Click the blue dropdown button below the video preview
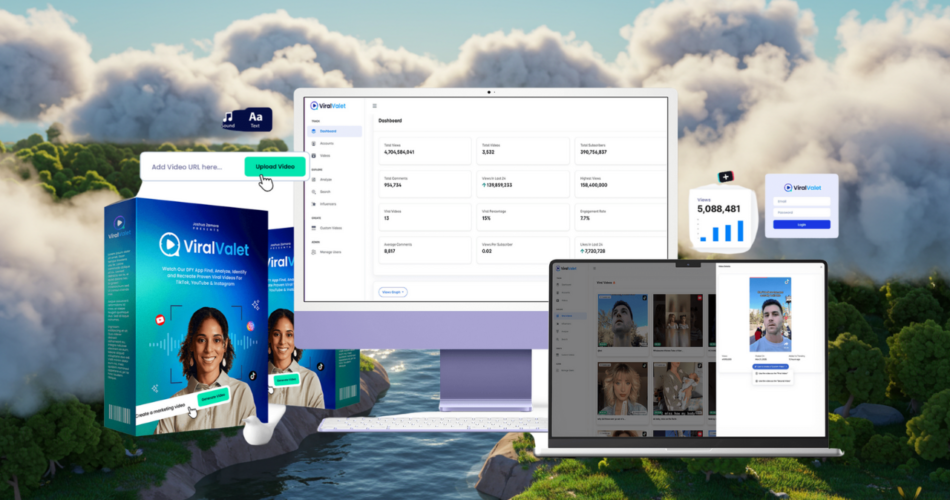This screenshot has height=500, width=950. coord(770,367)
